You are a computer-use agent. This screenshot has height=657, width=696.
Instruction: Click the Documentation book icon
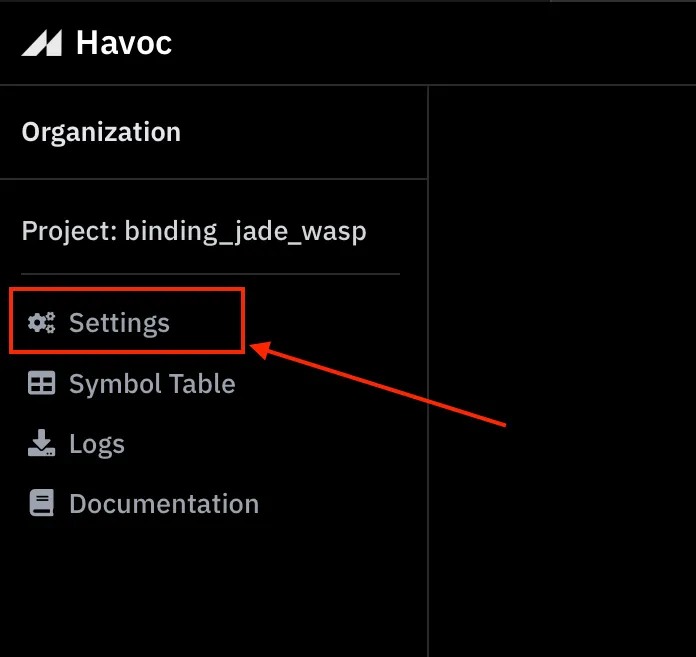[42, 503]
